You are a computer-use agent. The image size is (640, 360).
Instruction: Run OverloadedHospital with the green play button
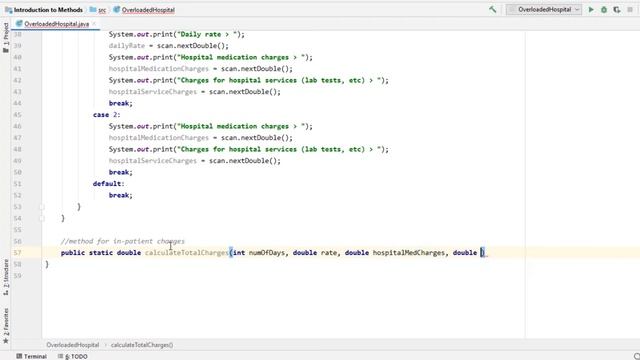click(x=591, y=9)
